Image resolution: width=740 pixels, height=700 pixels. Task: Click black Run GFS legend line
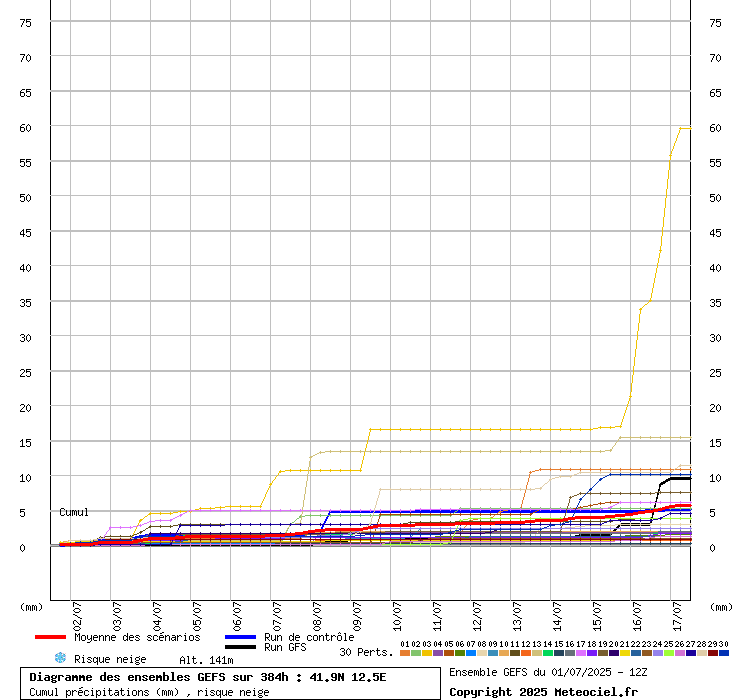[241, 647]
